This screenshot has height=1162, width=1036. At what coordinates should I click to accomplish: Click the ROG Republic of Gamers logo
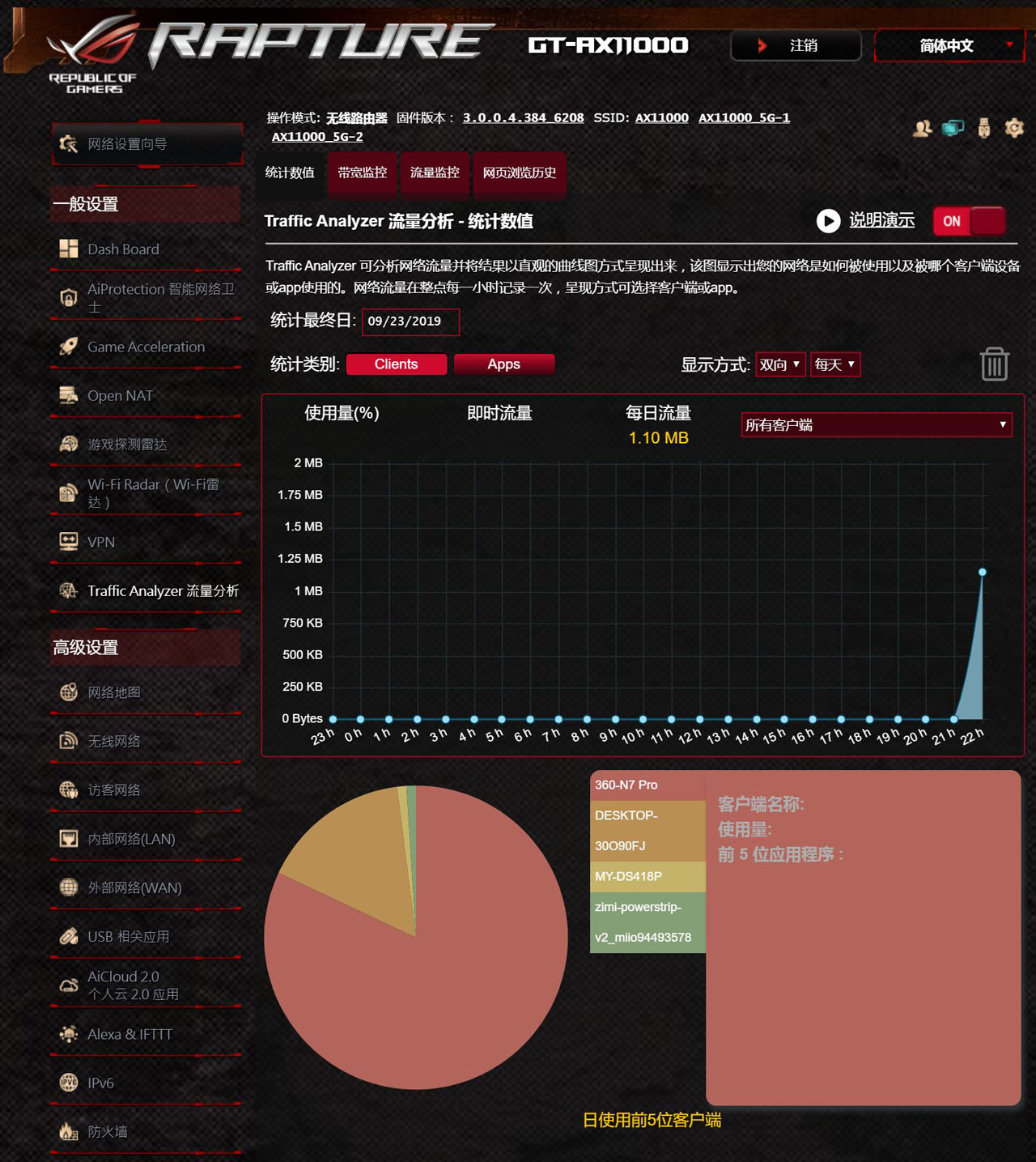point(92,55)
